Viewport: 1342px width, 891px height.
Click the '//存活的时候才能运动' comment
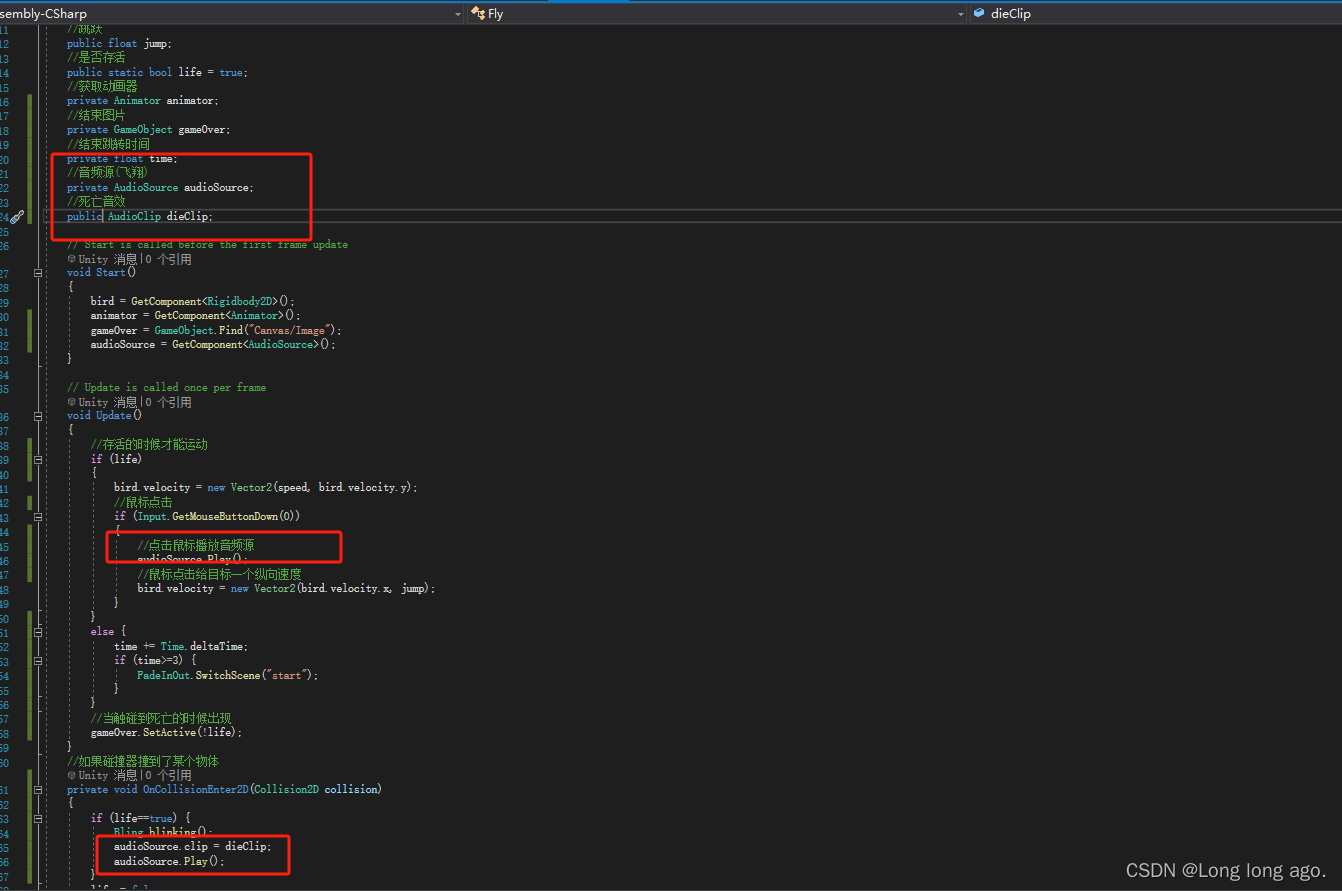[149, 444]
